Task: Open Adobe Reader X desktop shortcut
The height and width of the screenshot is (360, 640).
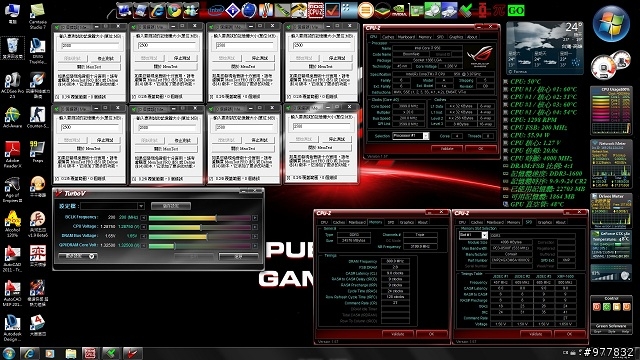Action: [x=12, y=154]
